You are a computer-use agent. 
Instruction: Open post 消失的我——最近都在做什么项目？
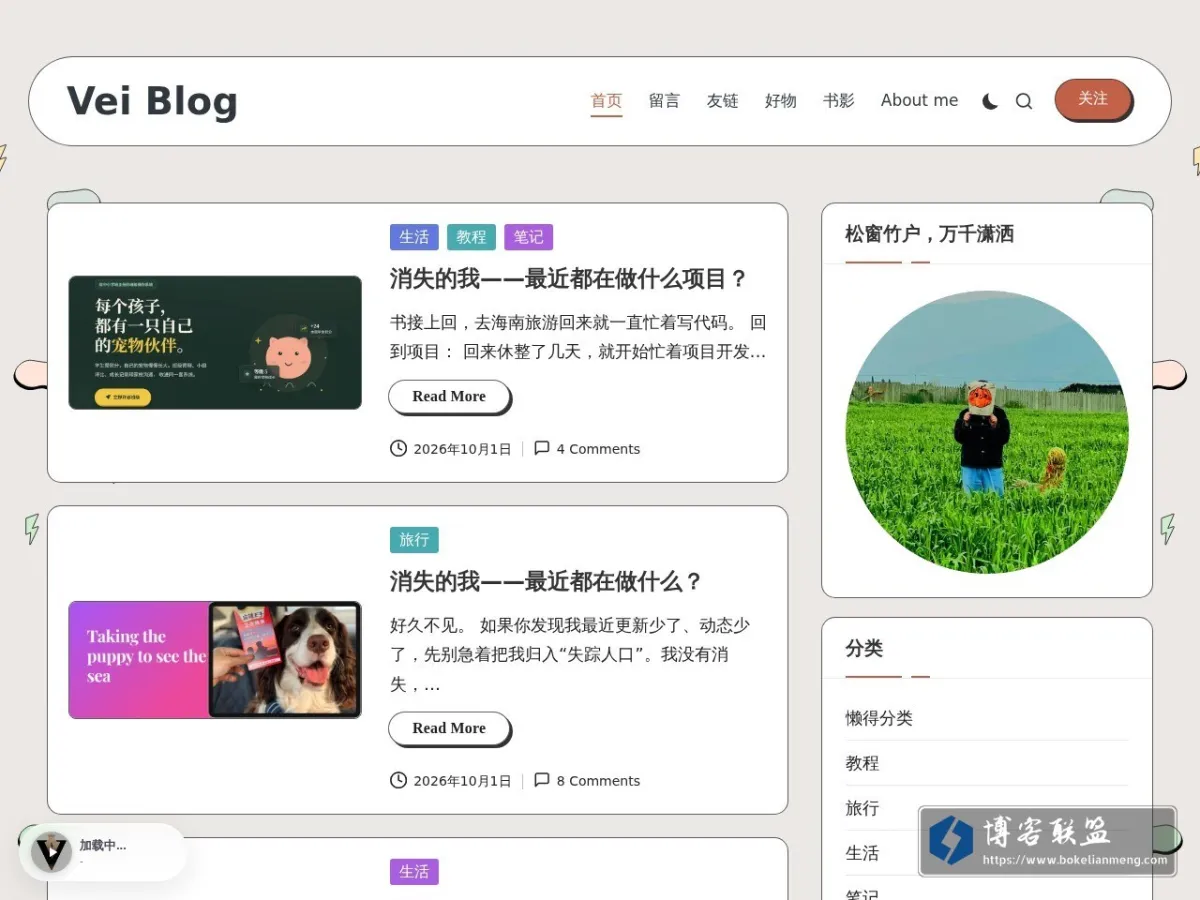pos(568,279)
